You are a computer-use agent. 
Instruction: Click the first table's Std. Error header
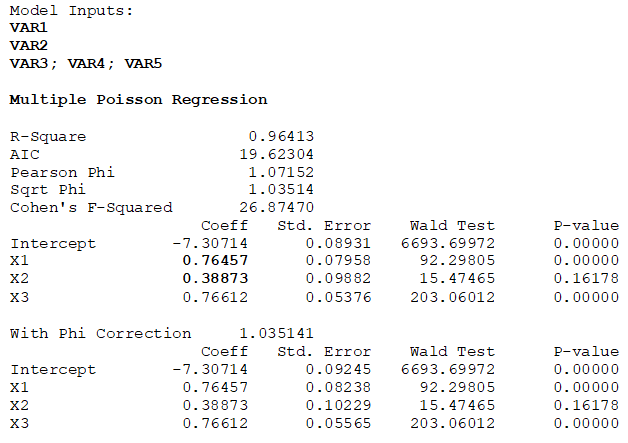[x=324, y=226]
